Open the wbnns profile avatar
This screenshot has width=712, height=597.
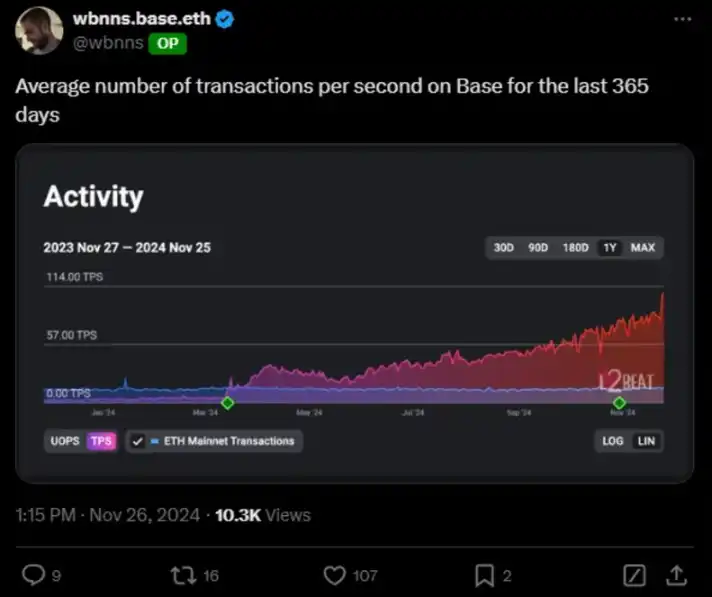pos(37,30)
